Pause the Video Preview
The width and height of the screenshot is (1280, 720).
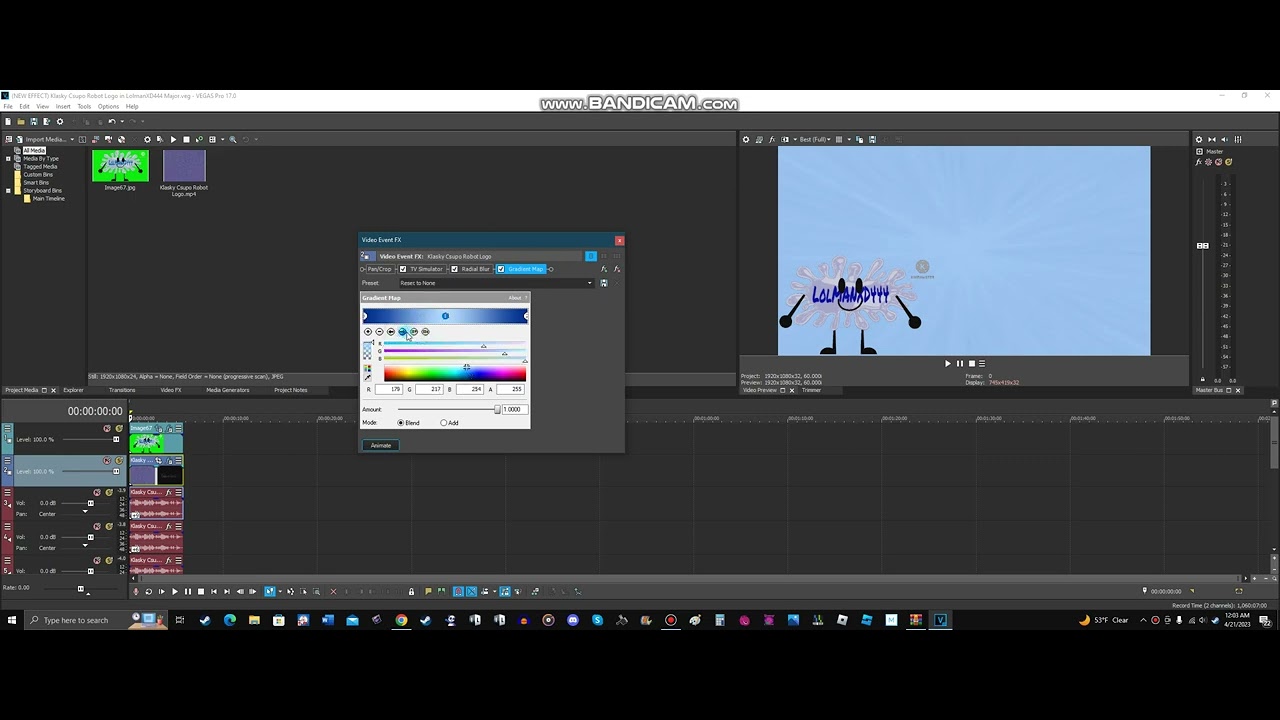pyautogui.click(x=959, y=363)
